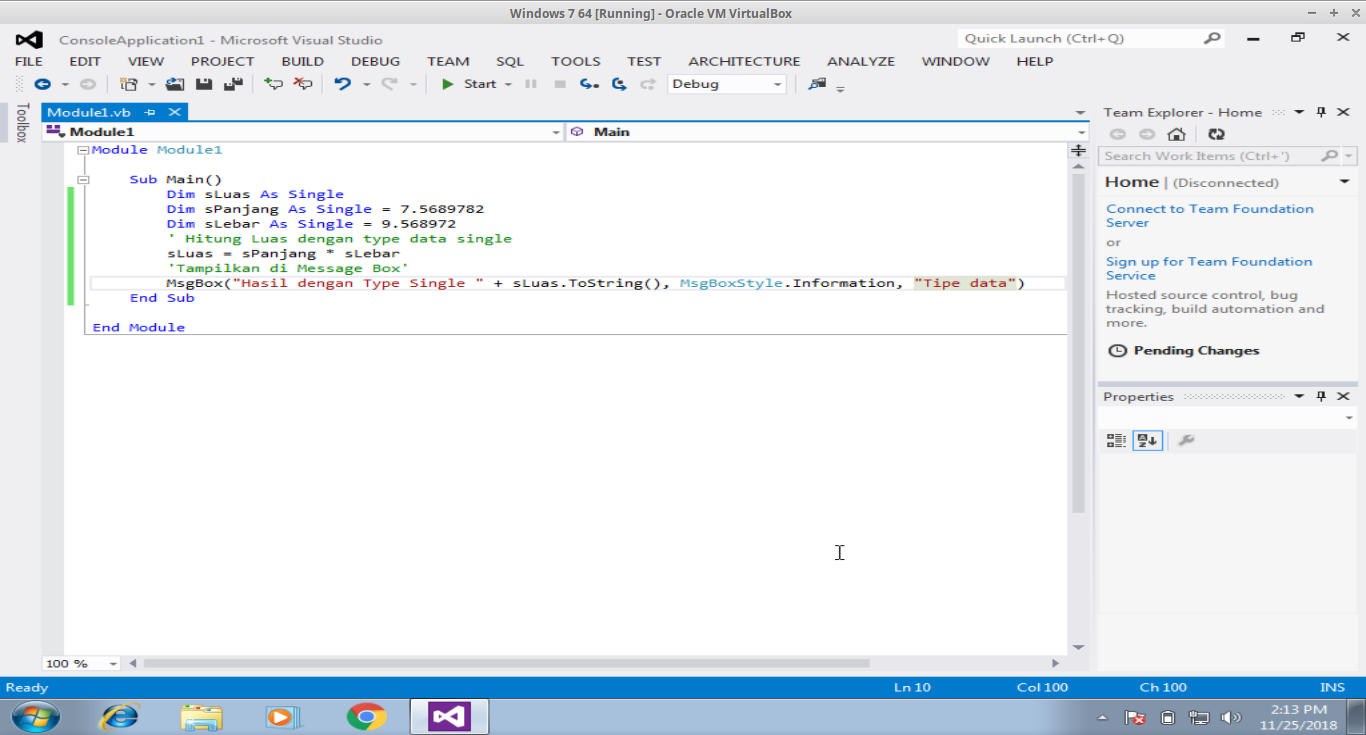Click the Step Over debug icon

click(x=619, y=84)
